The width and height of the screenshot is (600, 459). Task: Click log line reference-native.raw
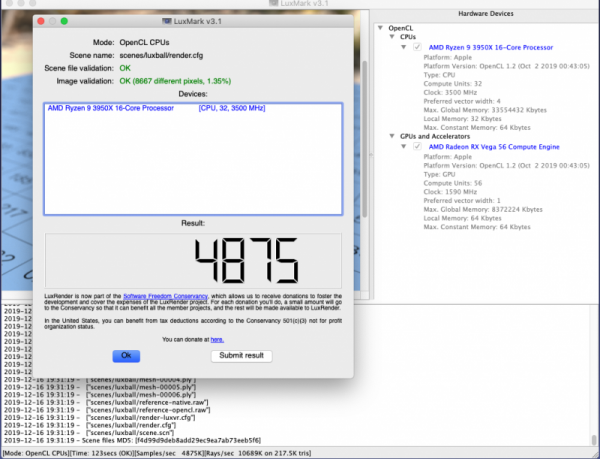106,402
